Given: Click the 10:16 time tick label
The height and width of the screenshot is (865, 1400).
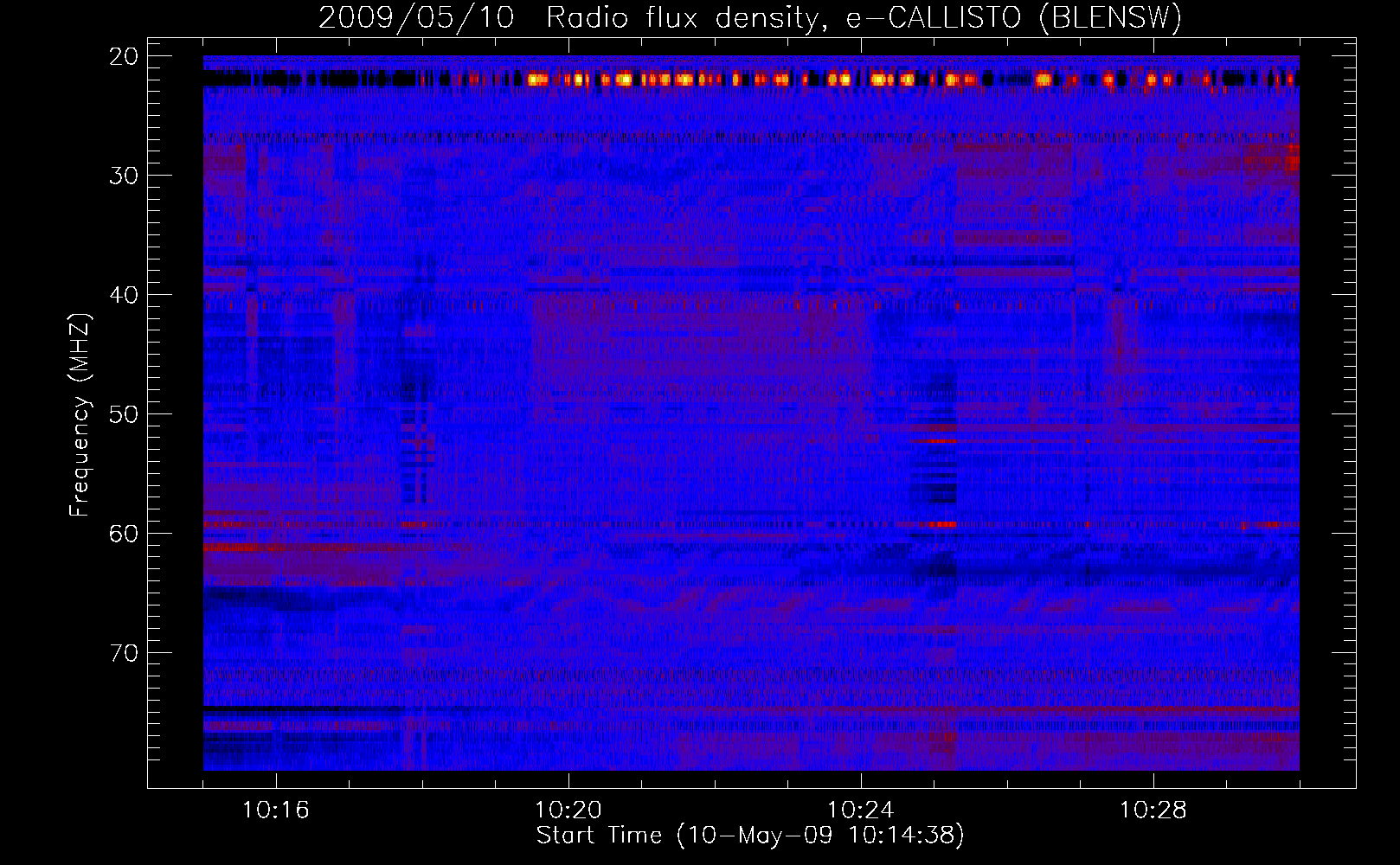Looking at the screenshot, I should (x=276, y=811).
